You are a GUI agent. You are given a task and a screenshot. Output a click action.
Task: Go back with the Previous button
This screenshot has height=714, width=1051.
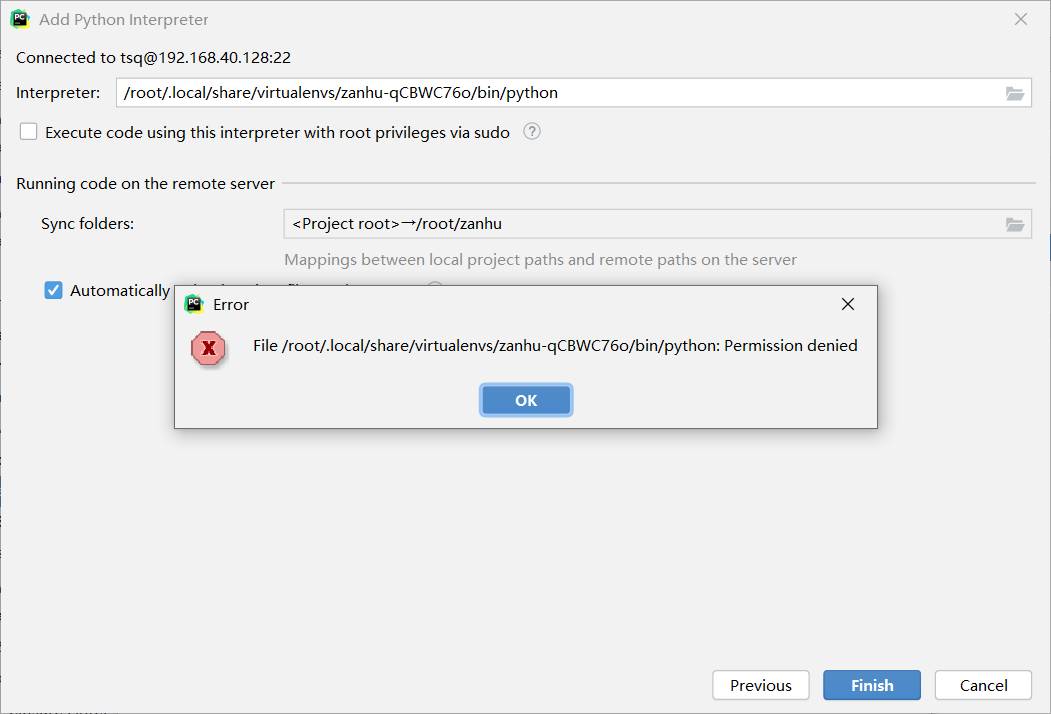point(760,685)
